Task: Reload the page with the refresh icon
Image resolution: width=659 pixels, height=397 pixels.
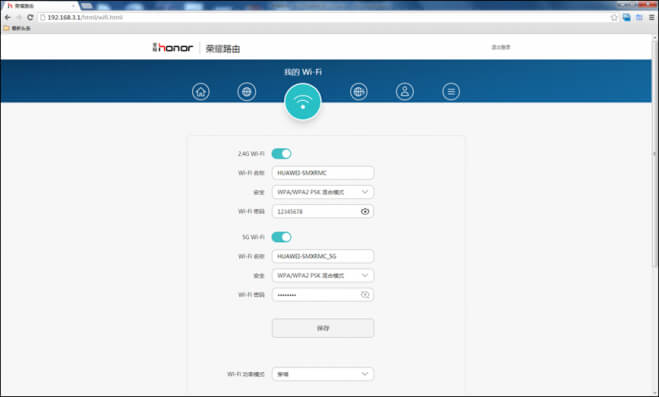Action: pyautogui.click(x=30, y=17)
